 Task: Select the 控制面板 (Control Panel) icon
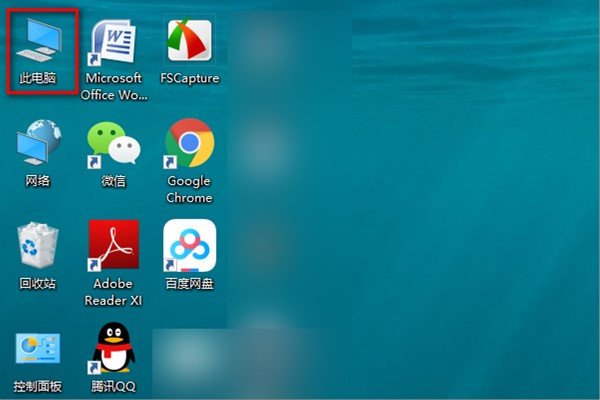point(38,349)
